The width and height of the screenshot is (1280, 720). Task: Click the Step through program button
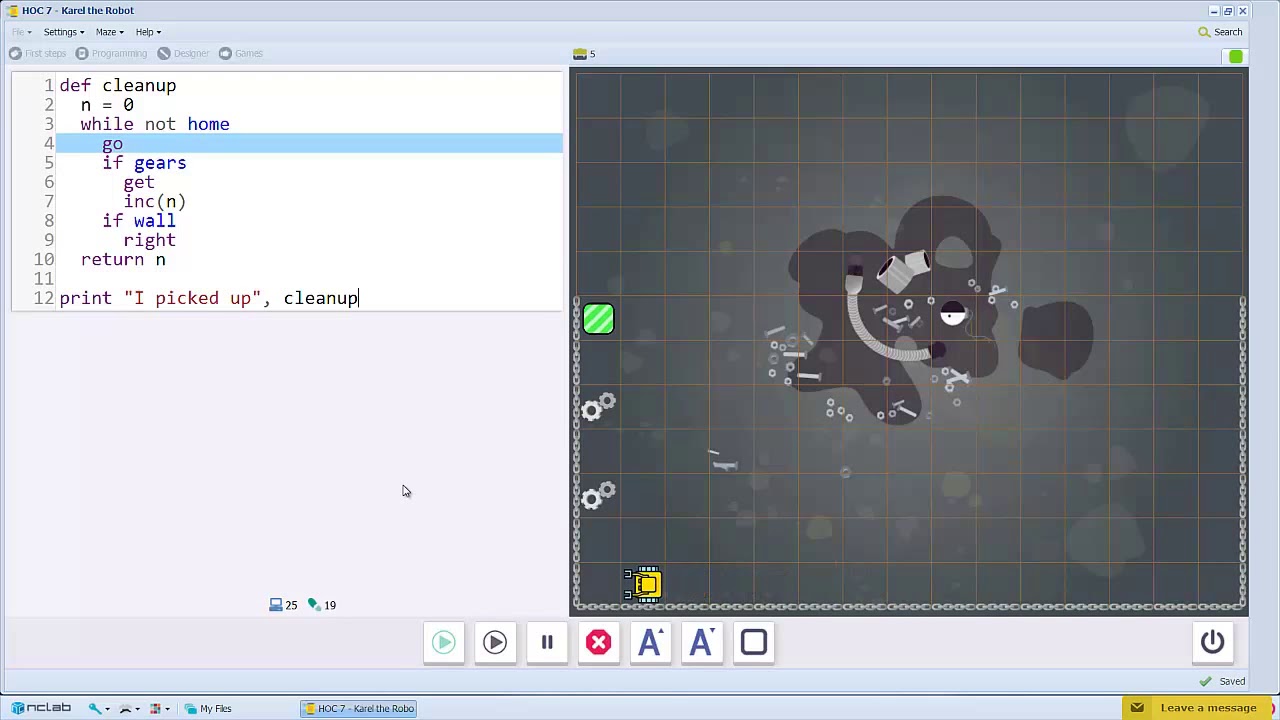[x=495, y=642]
